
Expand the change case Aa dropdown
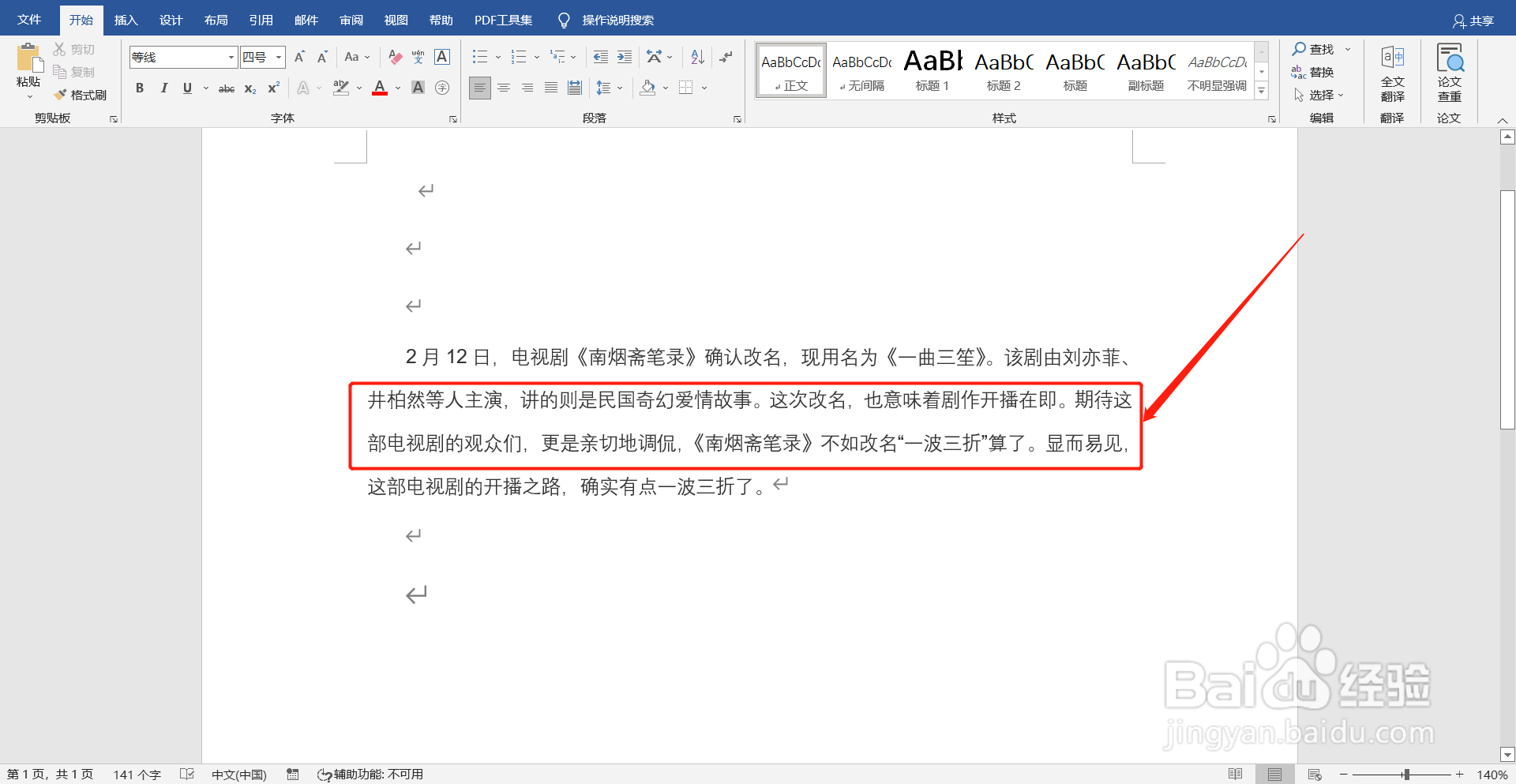point(367,57)
